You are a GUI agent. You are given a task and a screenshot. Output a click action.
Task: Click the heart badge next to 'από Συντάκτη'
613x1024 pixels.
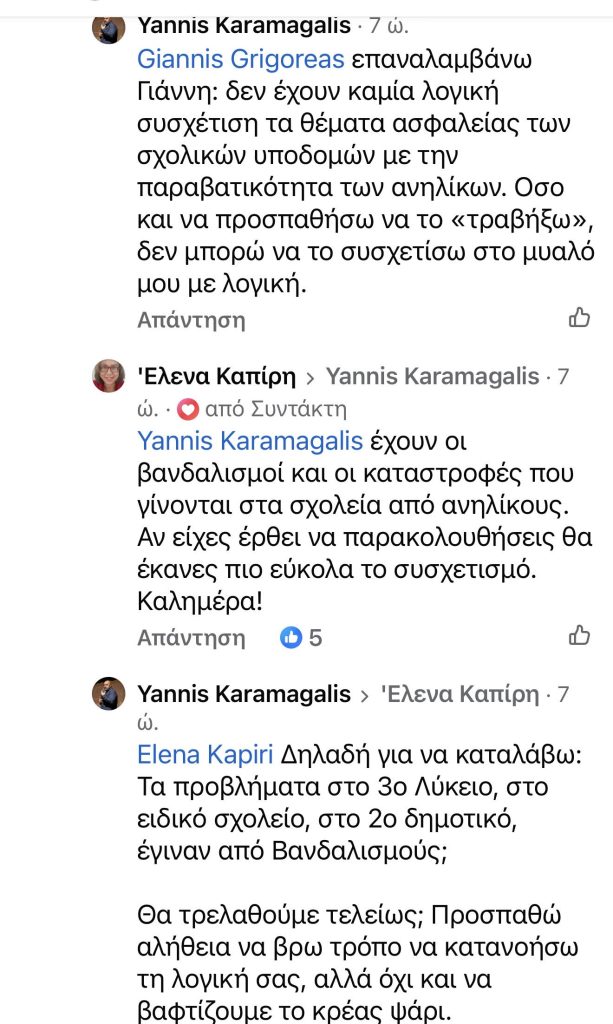click(187, 408)
